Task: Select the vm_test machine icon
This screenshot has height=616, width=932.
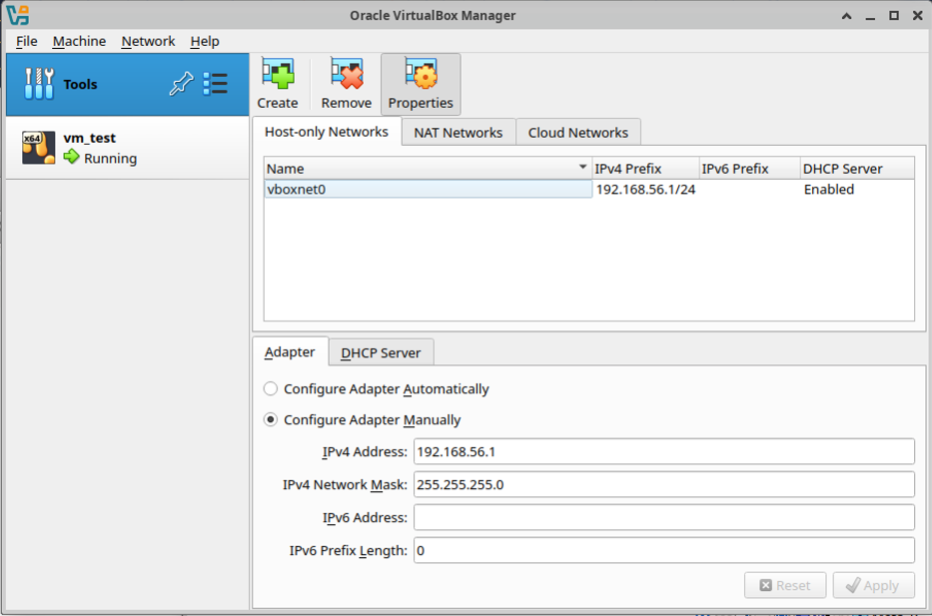Action: (38, 148)
